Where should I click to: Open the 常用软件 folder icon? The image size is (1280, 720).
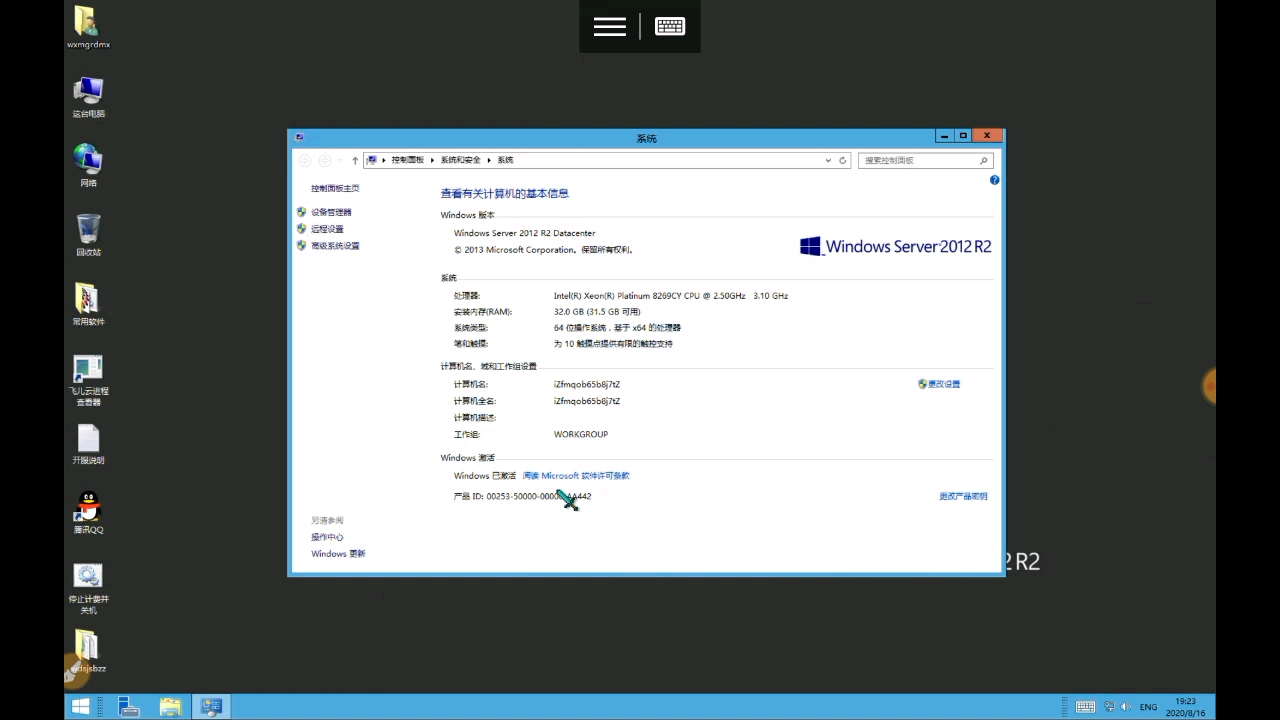pos(88,304)
